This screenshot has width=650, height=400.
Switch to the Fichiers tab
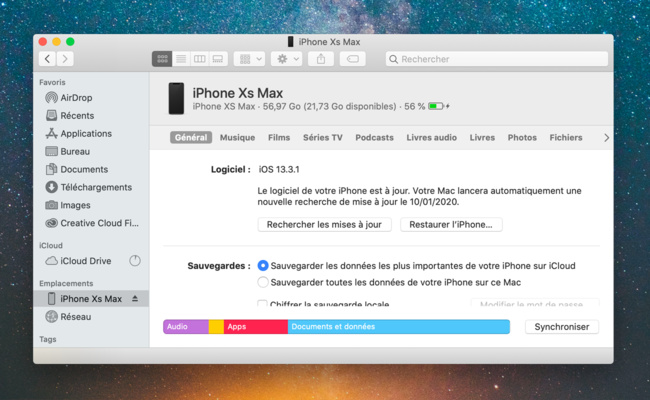tap(566, 138)
